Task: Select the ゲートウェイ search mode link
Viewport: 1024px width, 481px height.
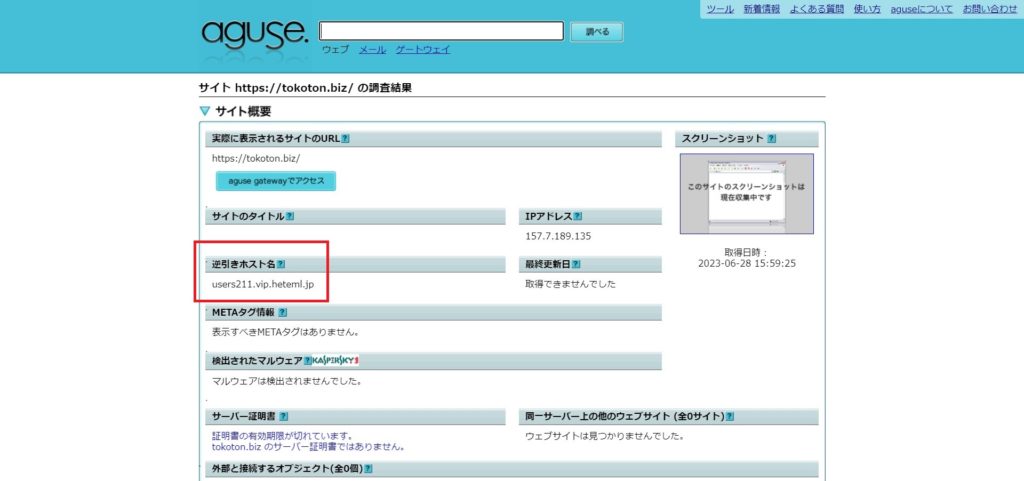Action: point(423,49)
